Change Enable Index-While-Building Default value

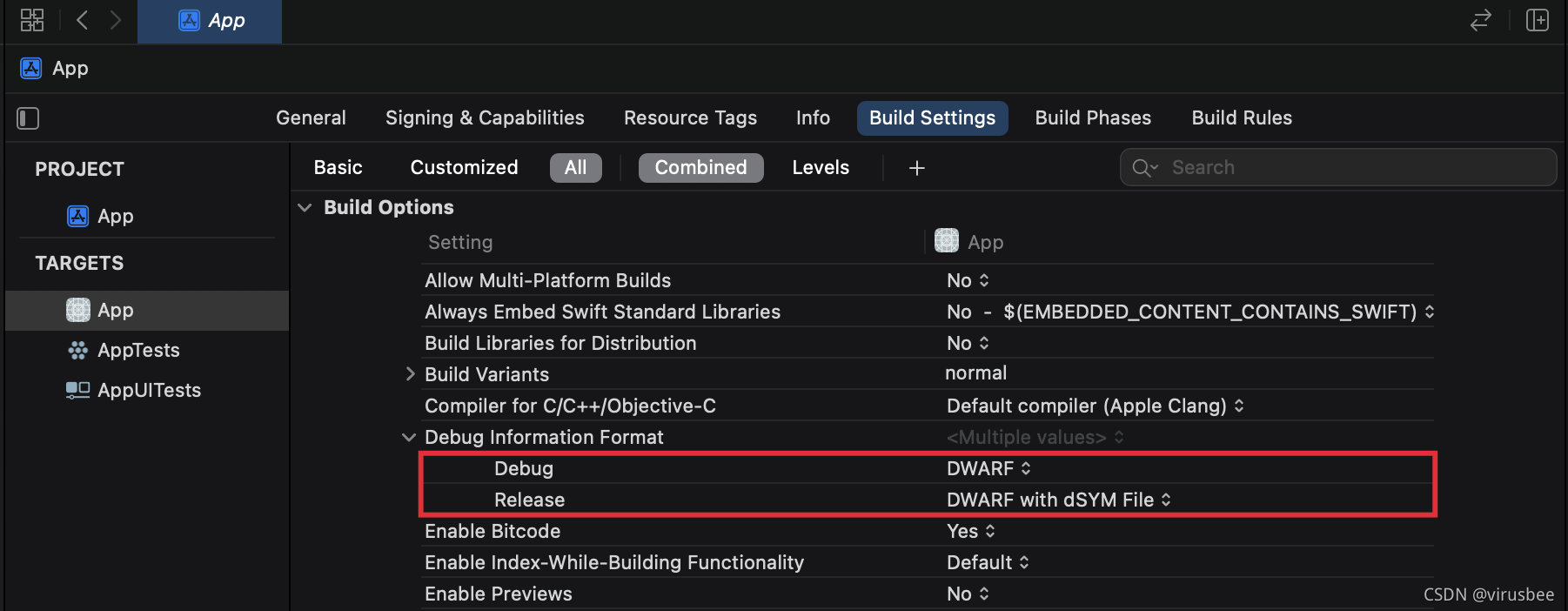(988, 562)
